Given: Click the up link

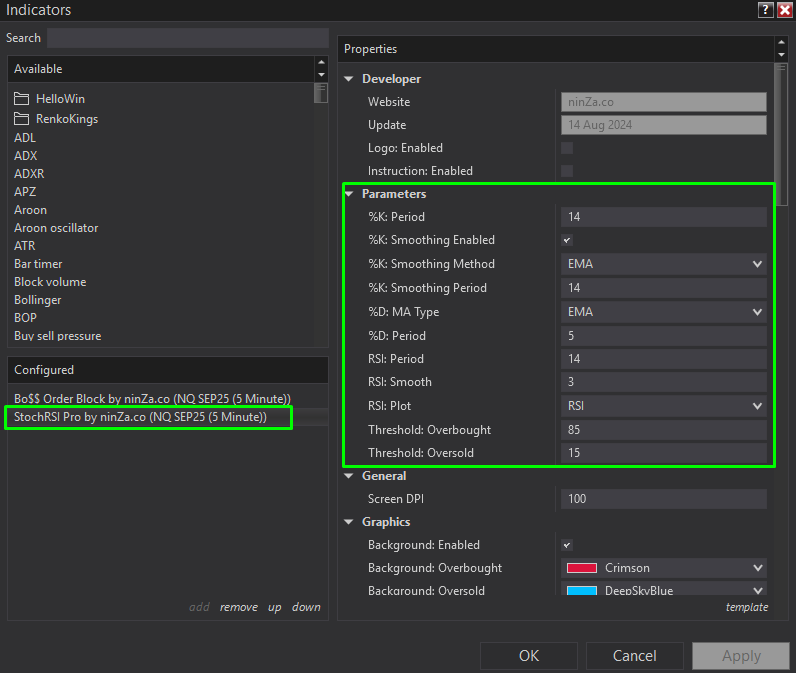Looking at the screenshot, I should click(275, 608).
